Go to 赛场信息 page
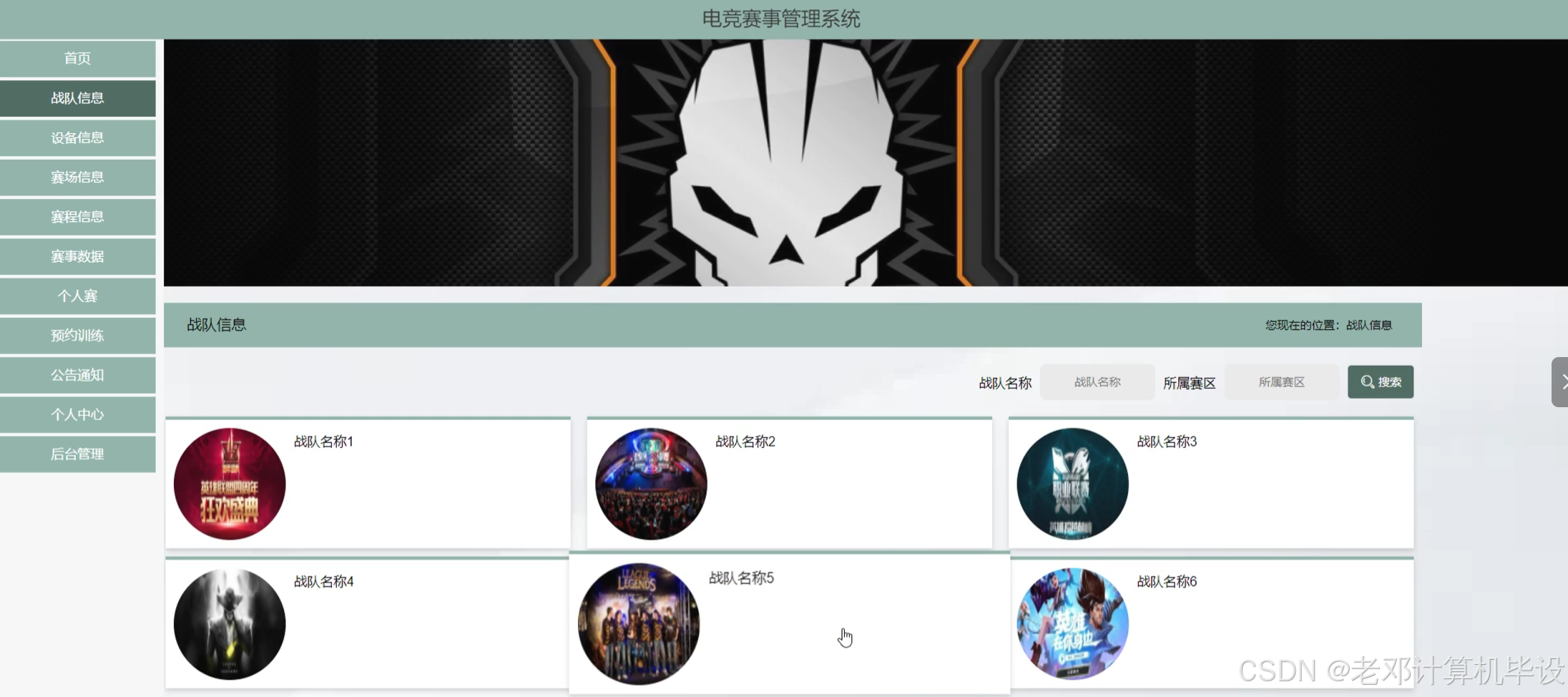Screen dimensions: 1568x697 coord(77,177)
